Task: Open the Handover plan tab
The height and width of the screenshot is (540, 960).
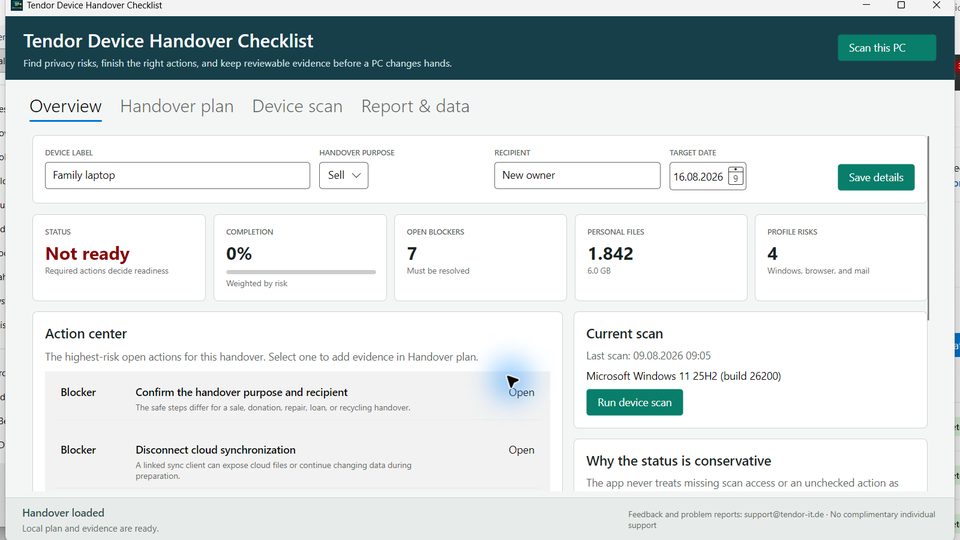Action: (177, 106)
